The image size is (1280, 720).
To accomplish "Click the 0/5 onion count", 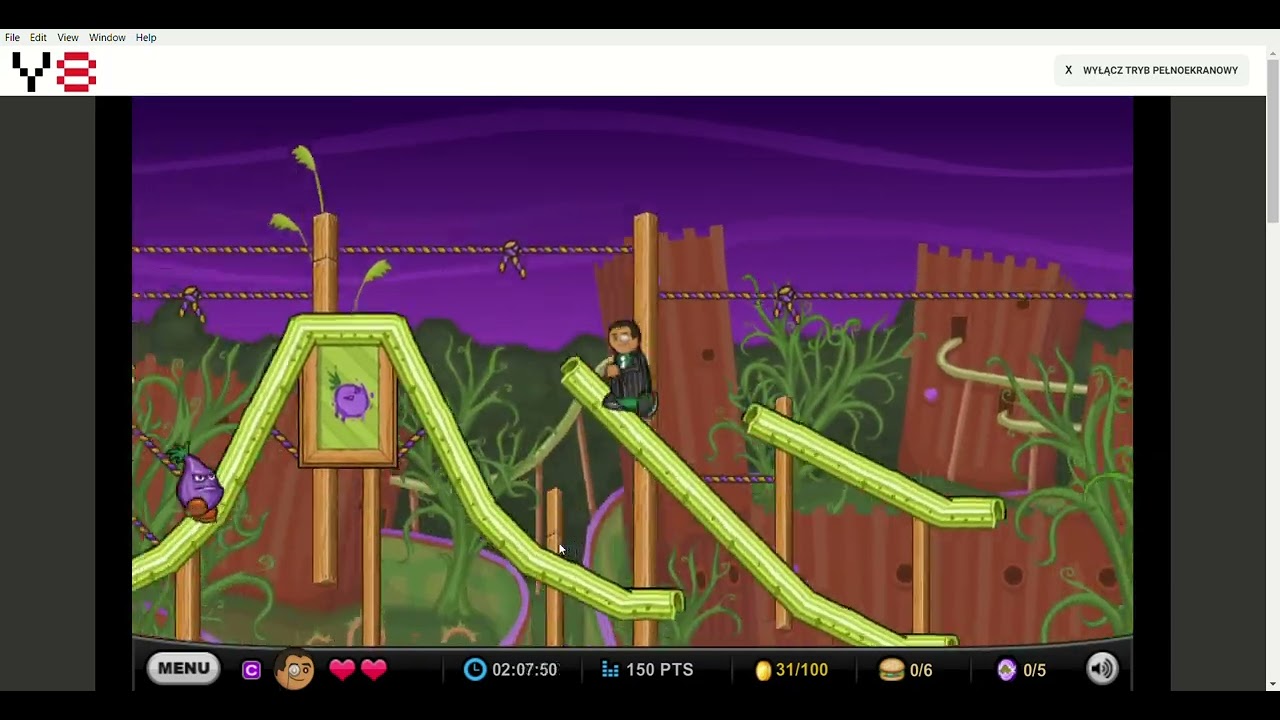I will 1035,670.
